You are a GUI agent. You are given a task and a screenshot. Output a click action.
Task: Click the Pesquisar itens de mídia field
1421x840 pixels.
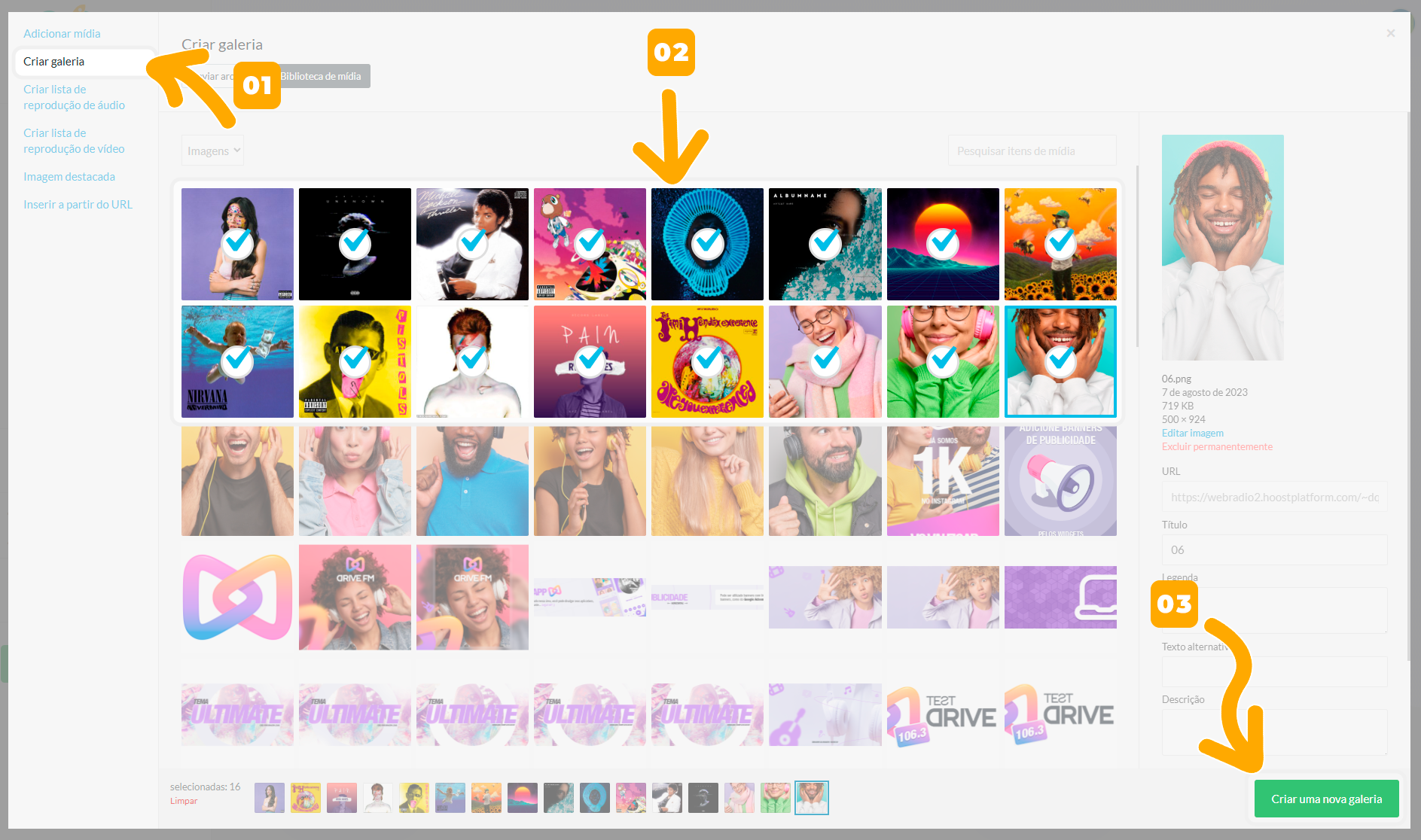(1031, 151)
